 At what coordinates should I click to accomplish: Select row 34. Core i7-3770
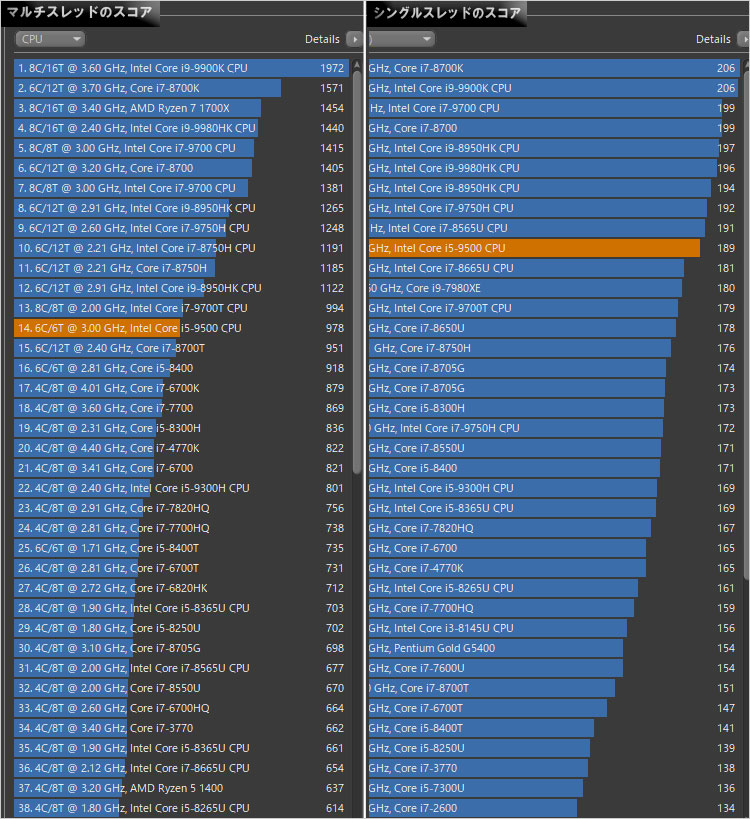[x=181, y=728]
